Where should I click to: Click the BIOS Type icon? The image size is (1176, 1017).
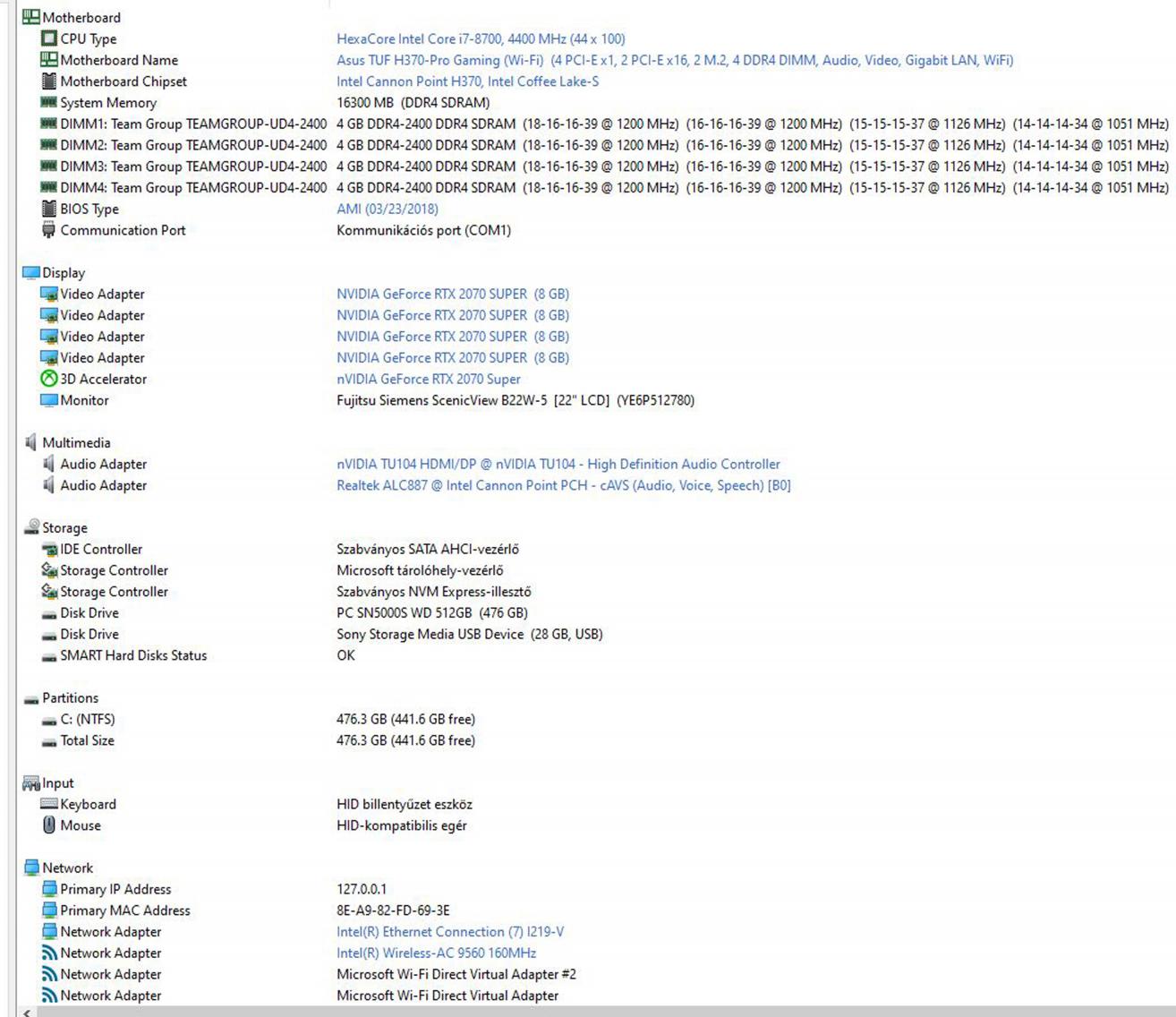click(48, 209)
